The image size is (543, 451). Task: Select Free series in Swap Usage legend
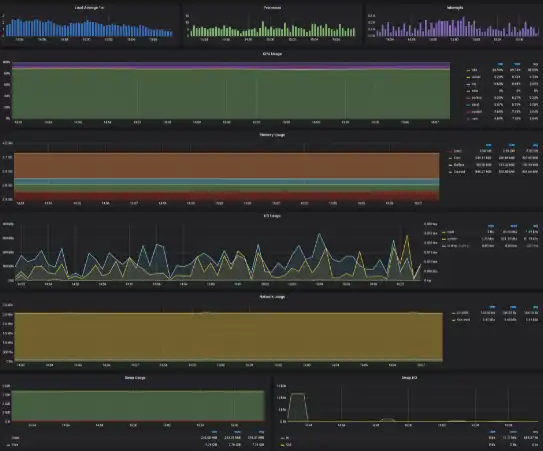(15, 445)
